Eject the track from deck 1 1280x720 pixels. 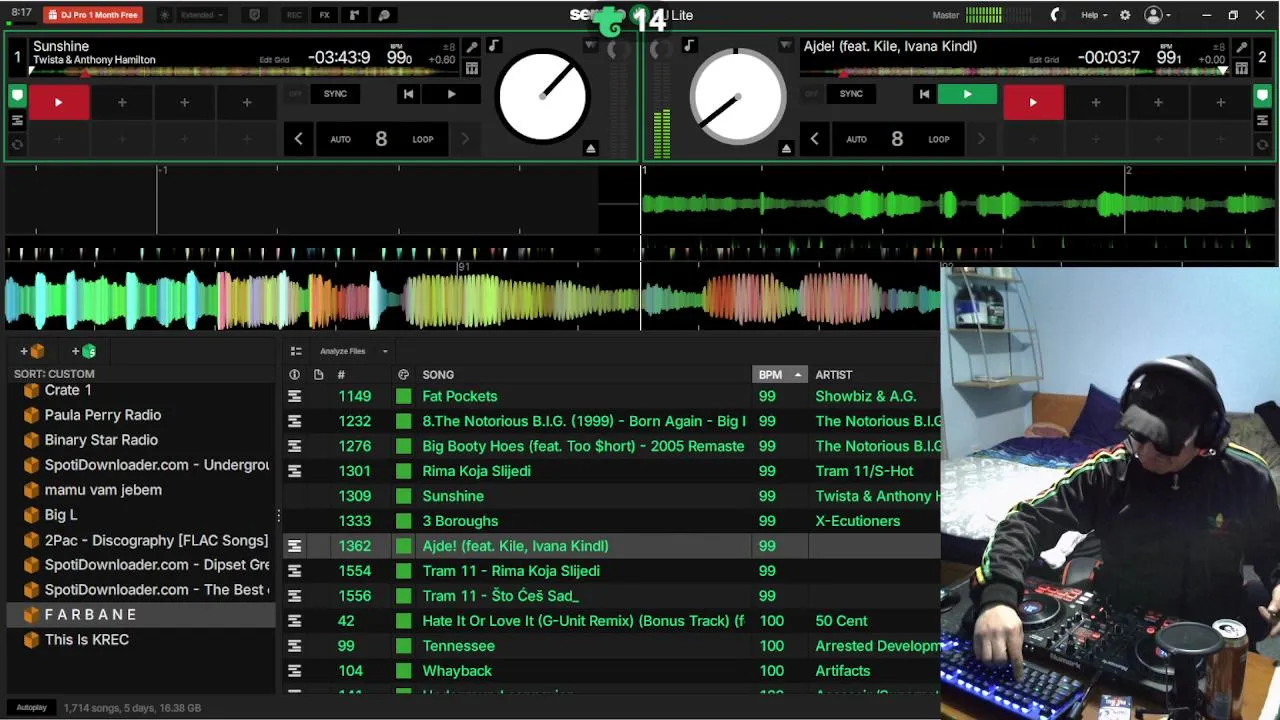click(x=591, y=148)
